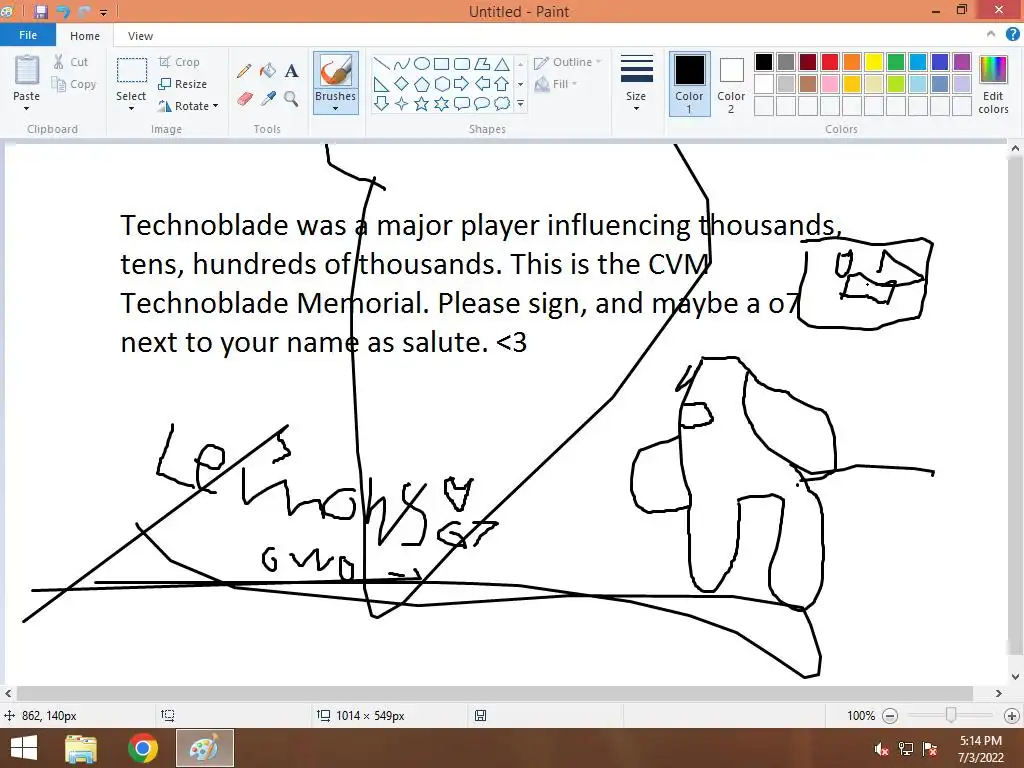Activate Color 2 selector
The image size is (1024, 768).
click(731, 84)
